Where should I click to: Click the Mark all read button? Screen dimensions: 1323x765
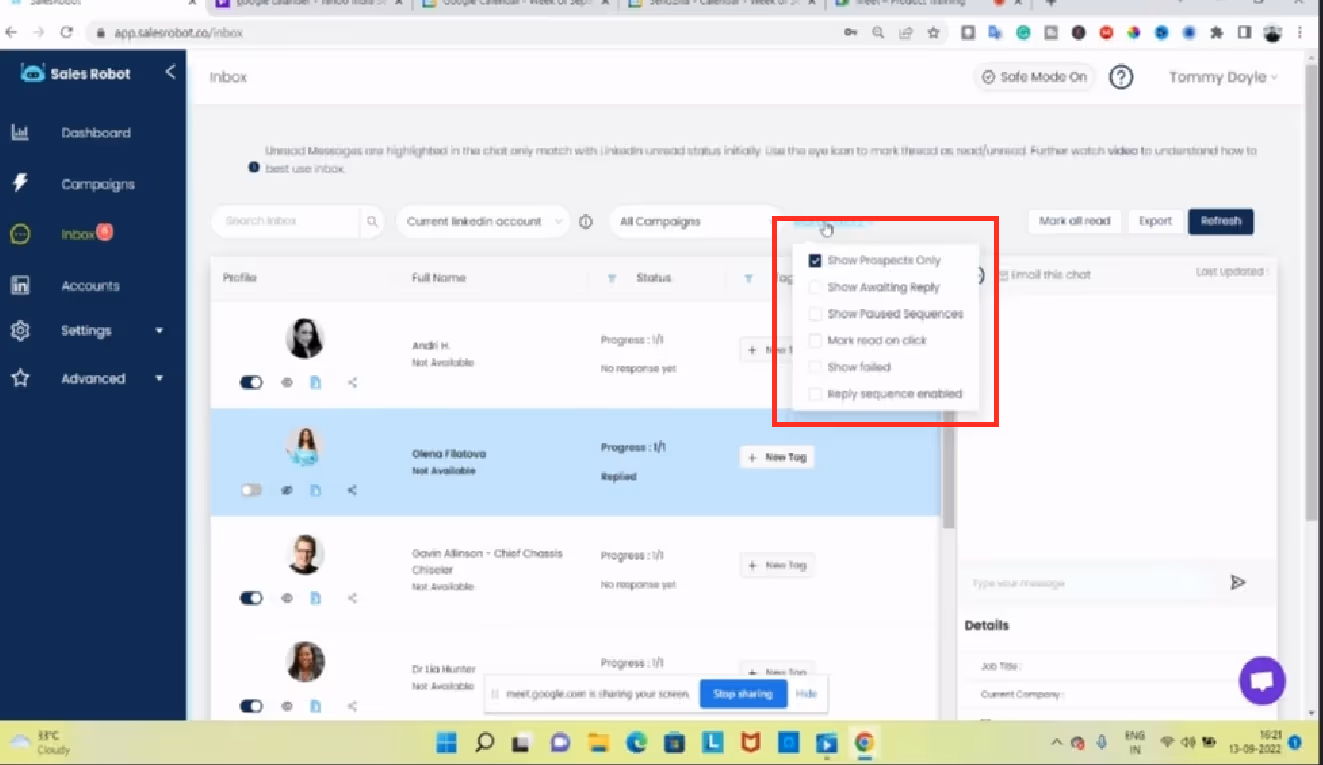pyautogui.click(x=1074, y=221)
